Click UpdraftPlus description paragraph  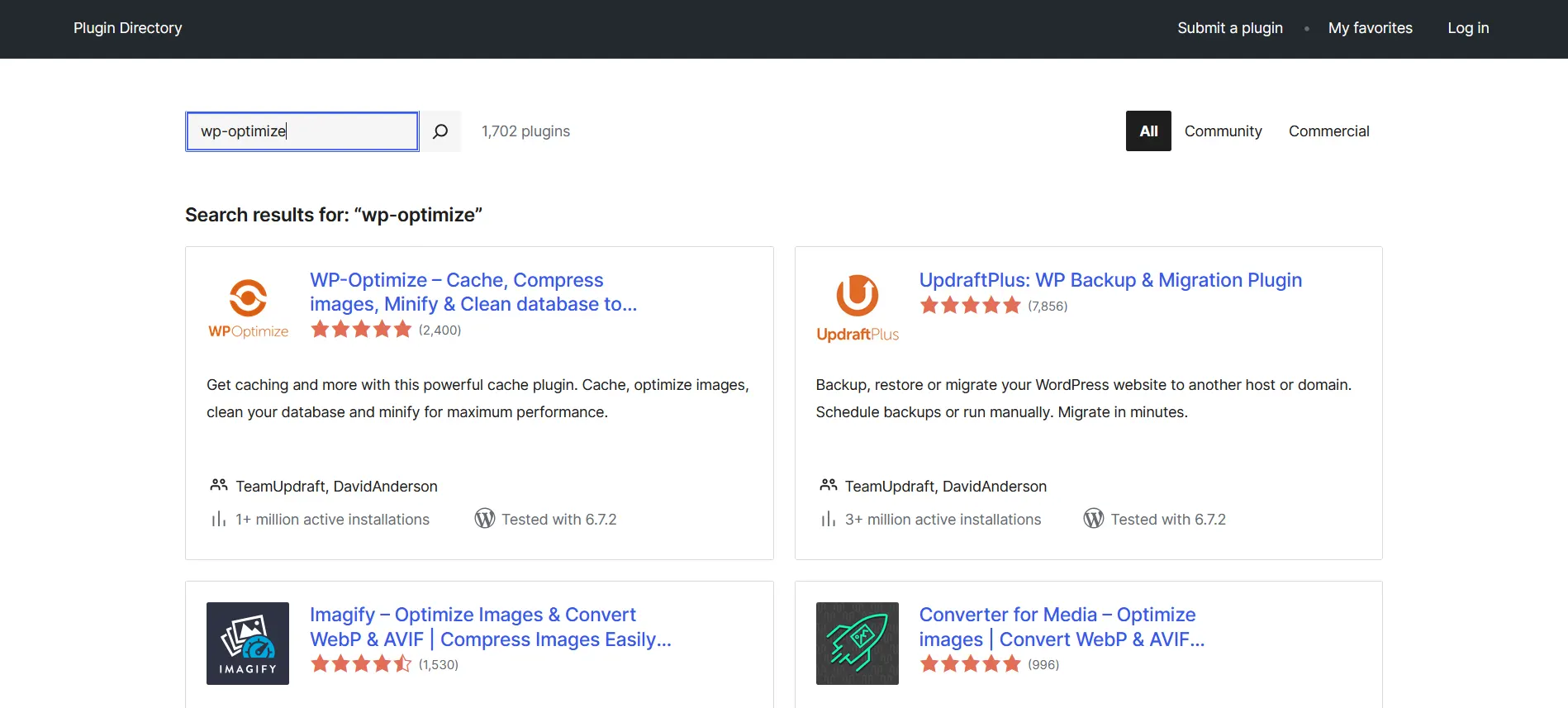point(1084,398)
